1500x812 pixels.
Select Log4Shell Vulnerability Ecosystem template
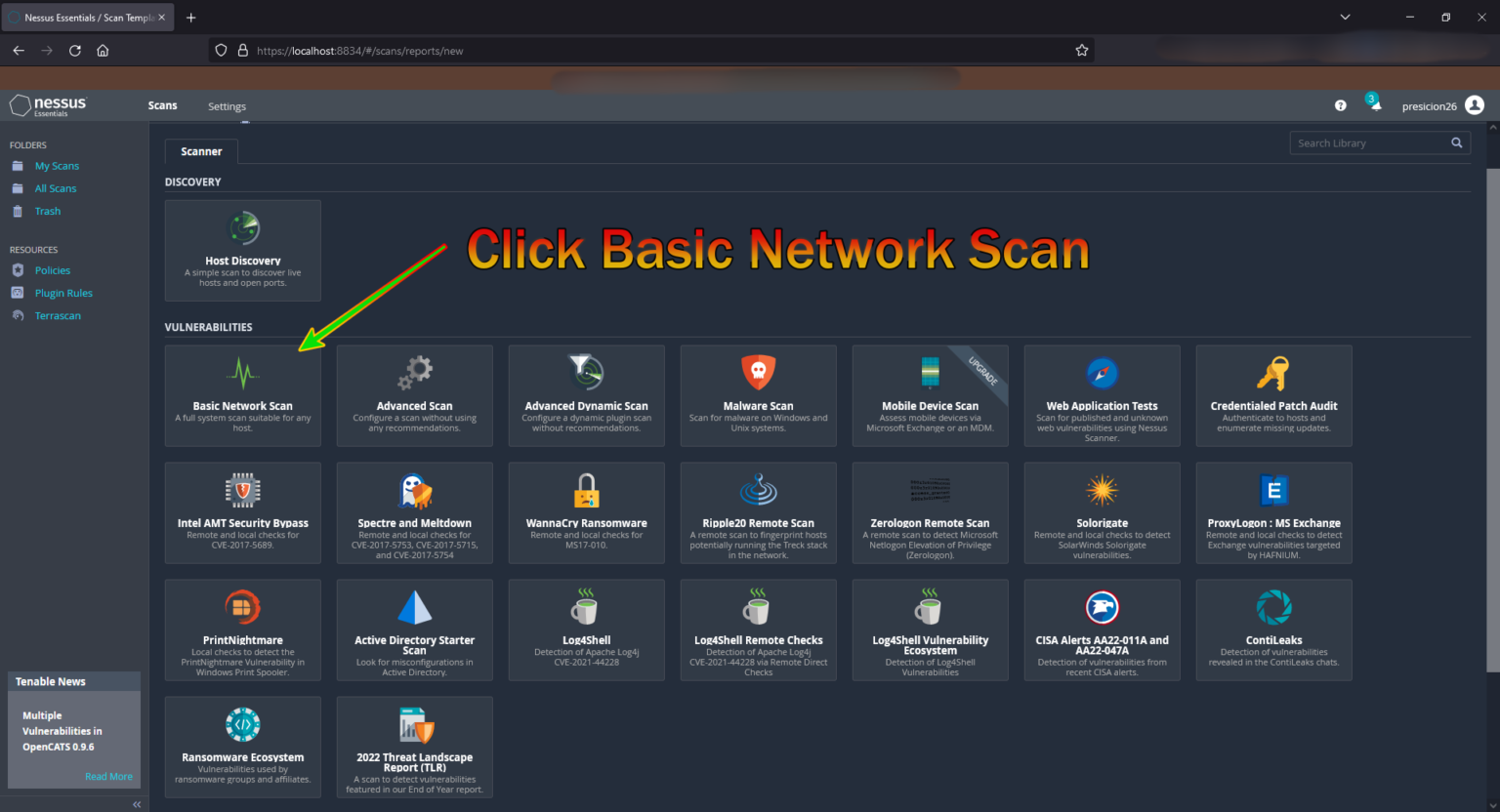pos(930,629)
